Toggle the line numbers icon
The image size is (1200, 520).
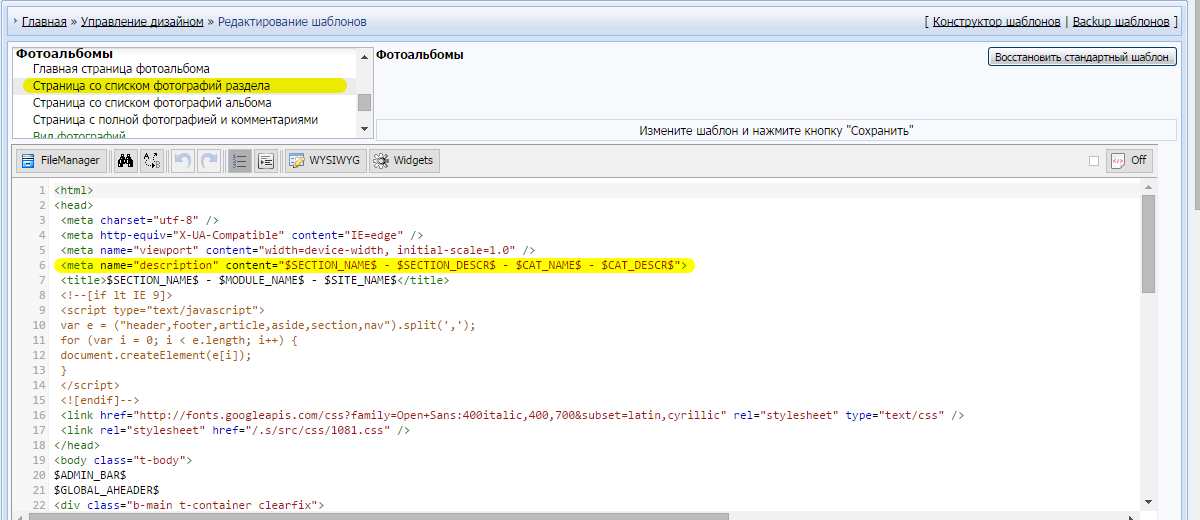(240, 160)
